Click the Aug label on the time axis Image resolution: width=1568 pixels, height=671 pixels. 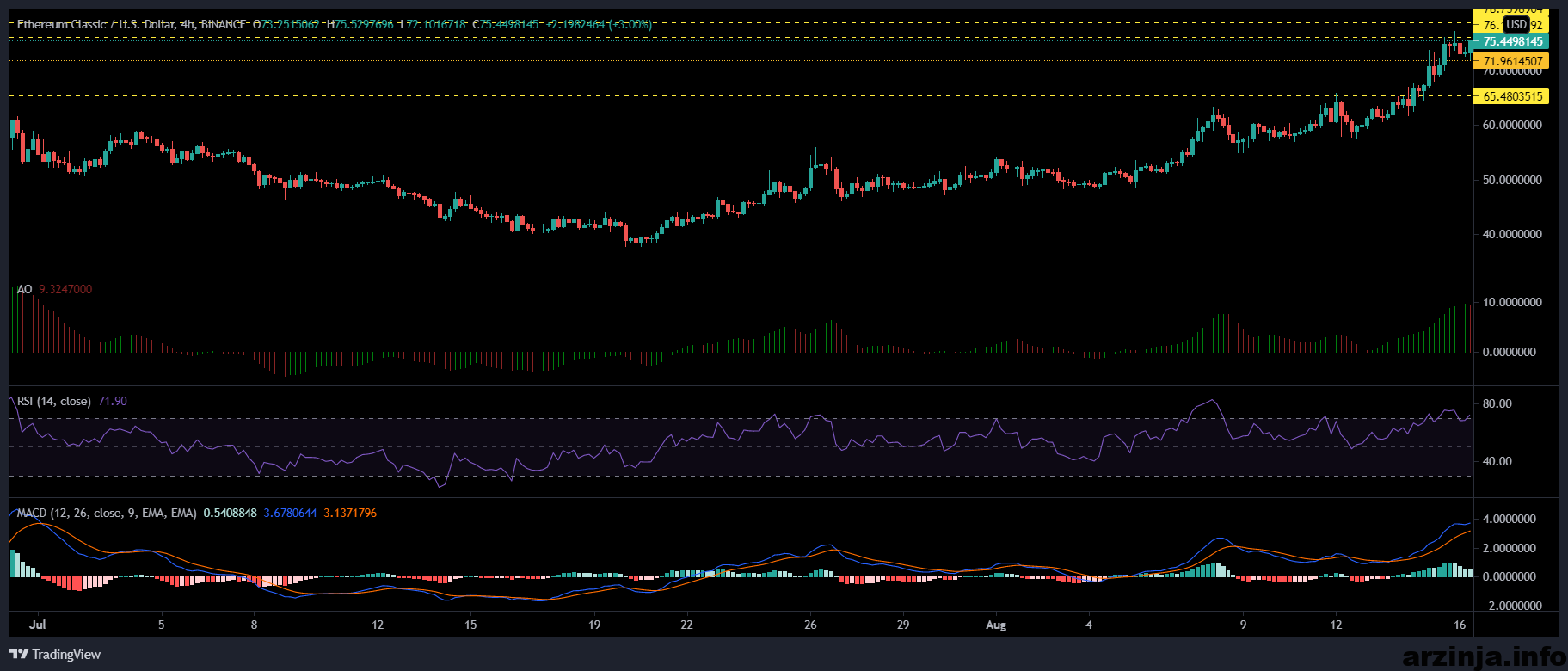tap(996, 625)
